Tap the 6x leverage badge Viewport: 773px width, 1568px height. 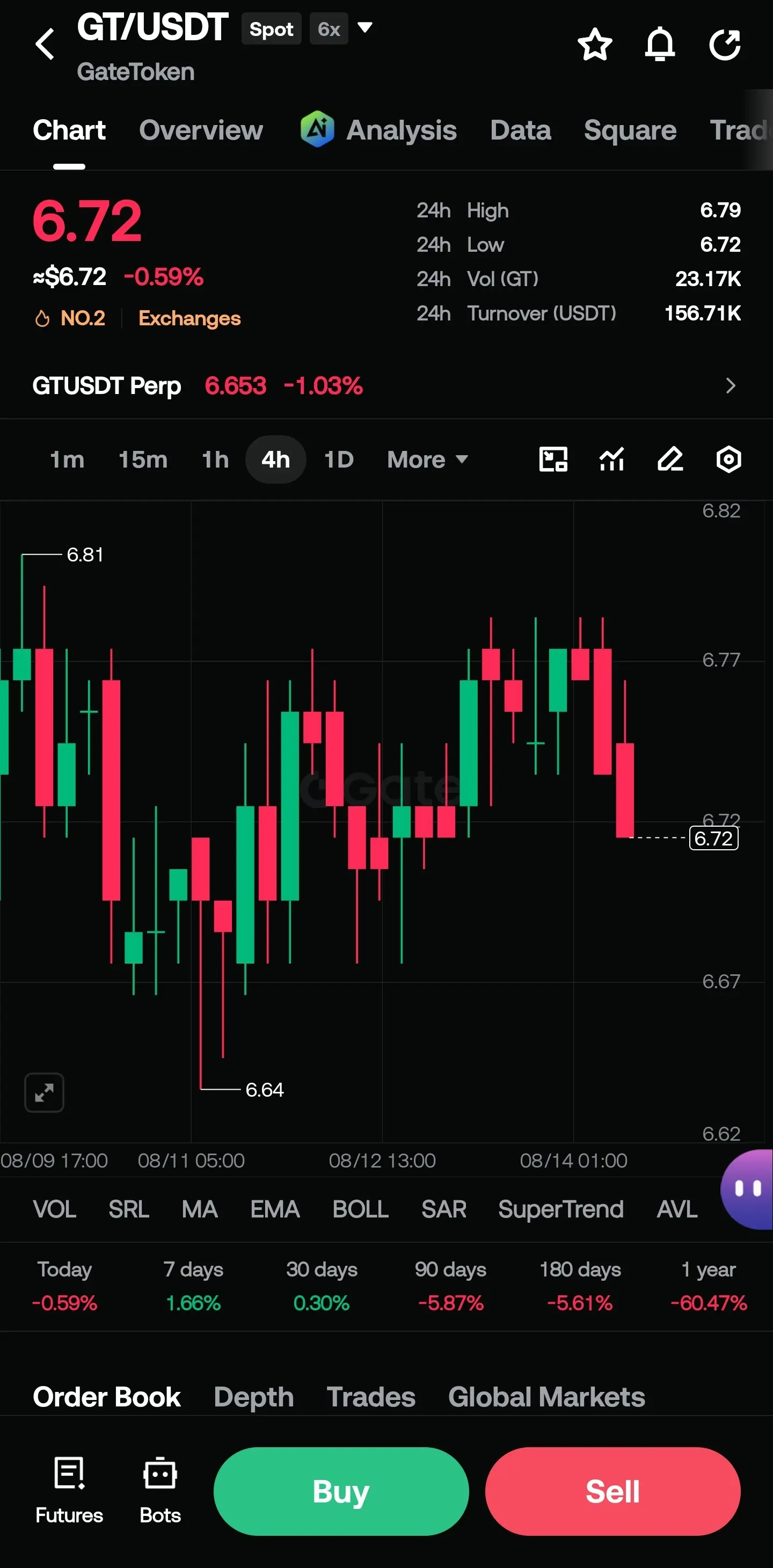pos(329,28)
